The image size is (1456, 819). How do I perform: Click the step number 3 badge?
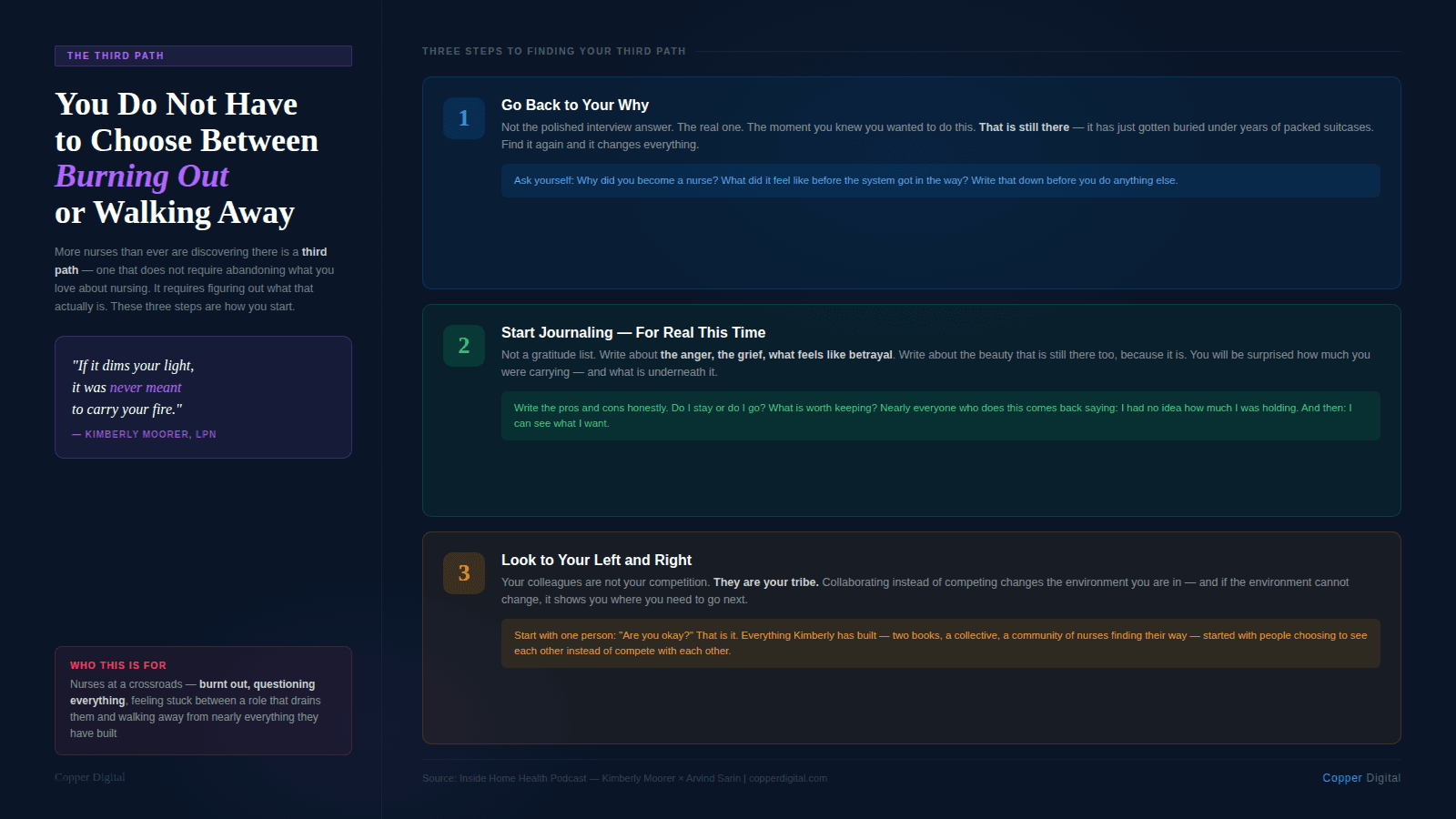point(464,573)
